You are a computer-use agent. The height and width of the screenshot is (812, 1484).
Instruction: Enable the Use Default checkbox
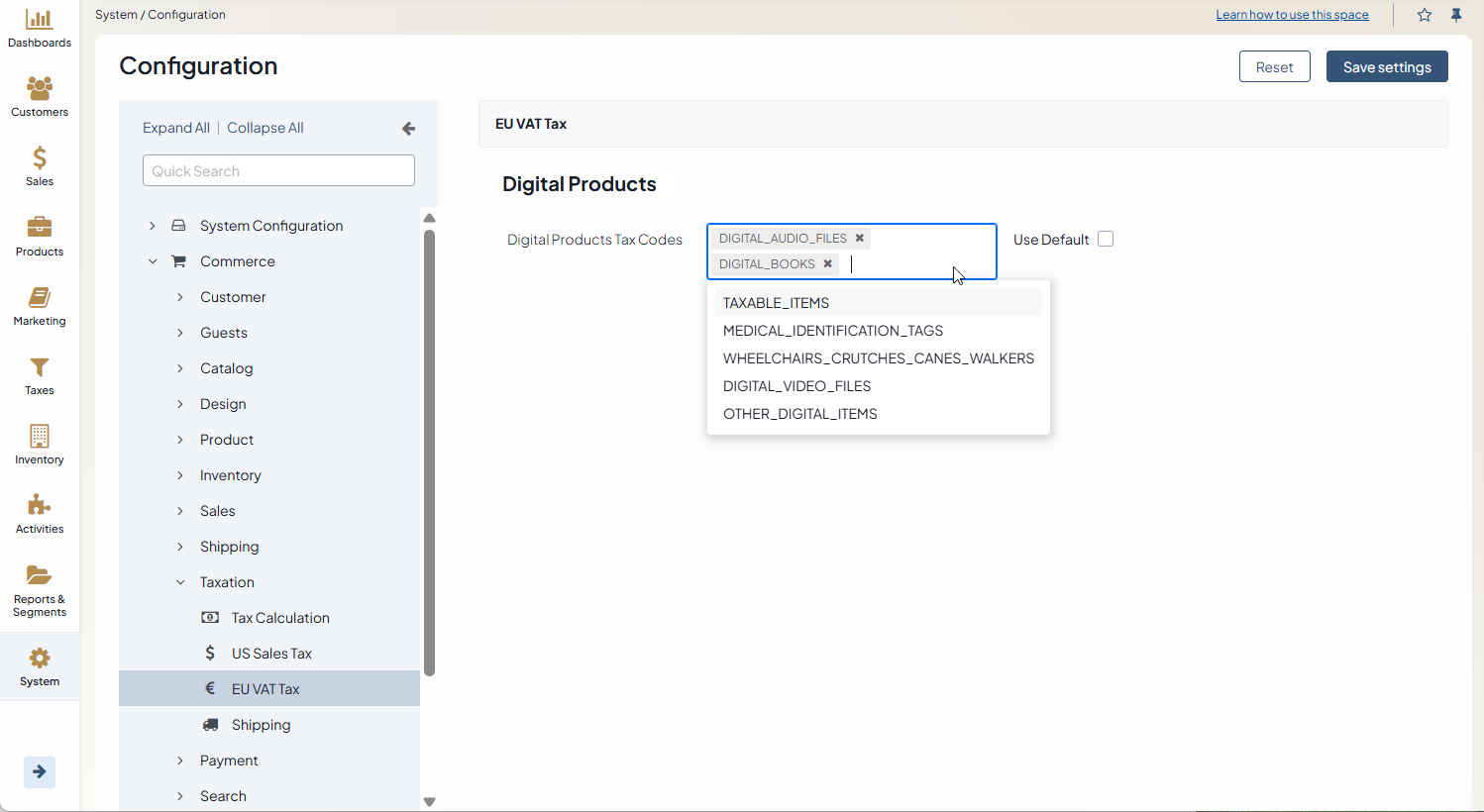point(1106,239)
